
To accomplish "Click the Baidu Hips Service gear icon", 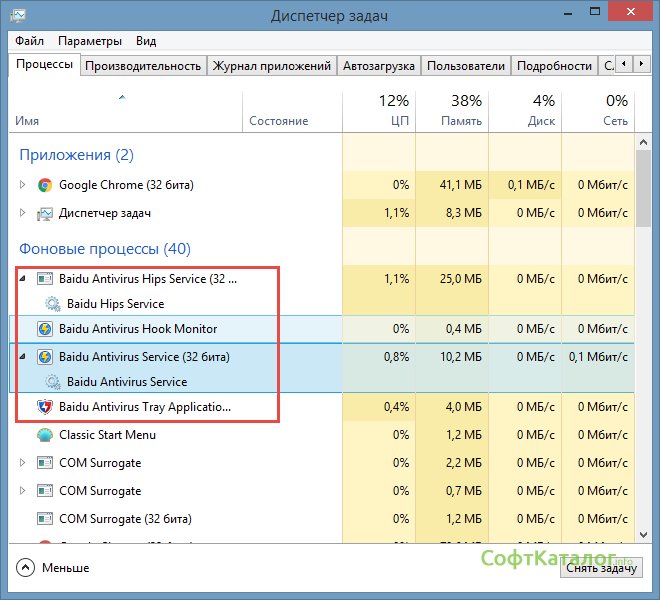I will (52, 304).
